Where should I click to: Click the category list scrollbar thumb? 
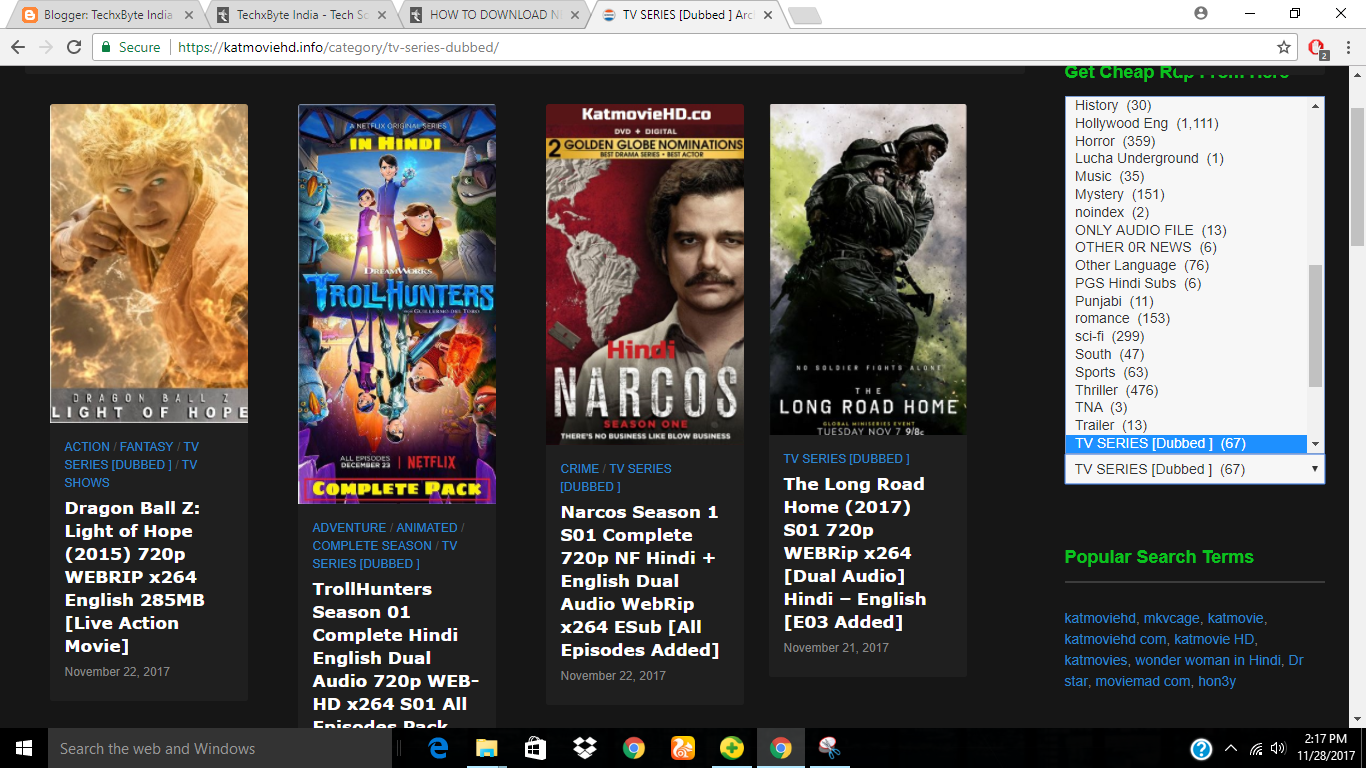[1316, 326]
